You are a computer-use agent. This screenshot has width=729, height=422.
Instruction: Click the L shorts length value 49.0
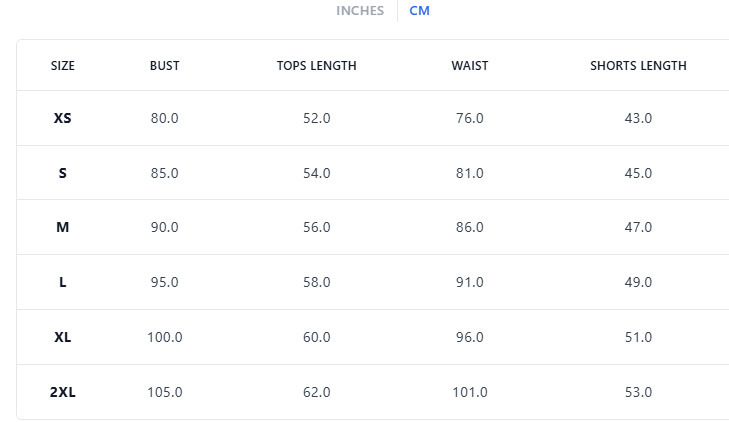click(x=638, y=282)
